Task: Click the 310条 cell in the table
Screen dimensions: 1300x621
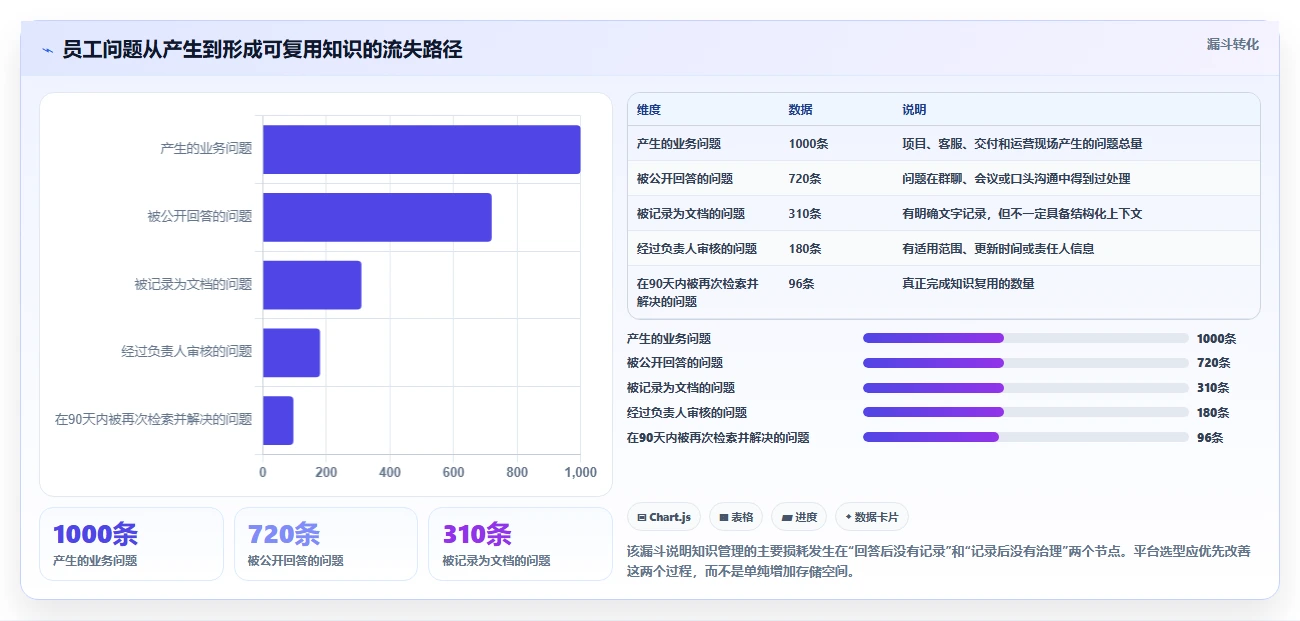Action: [805, 214]
